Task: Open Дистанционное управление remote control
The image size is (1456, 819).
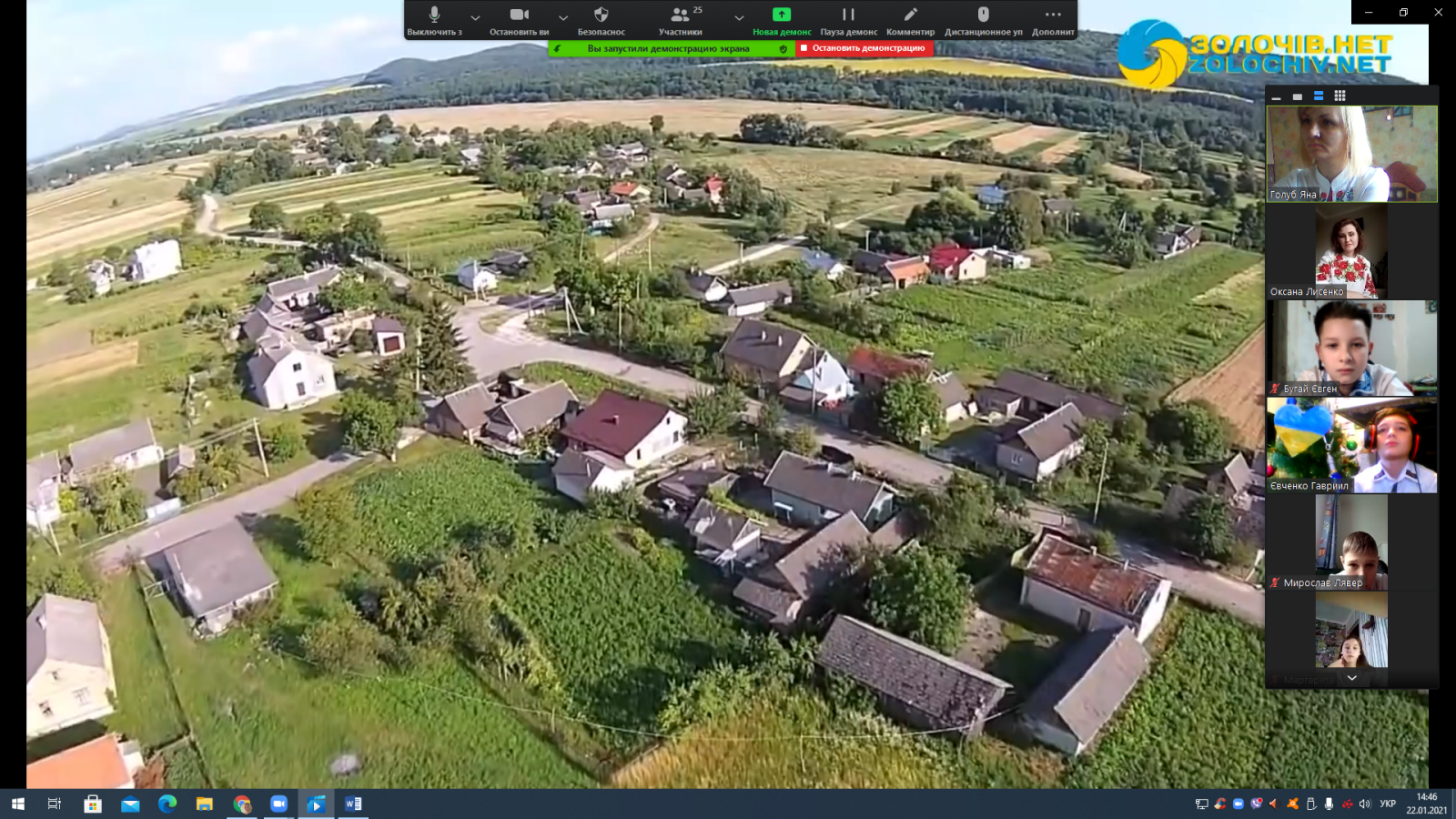Action: 983,20
